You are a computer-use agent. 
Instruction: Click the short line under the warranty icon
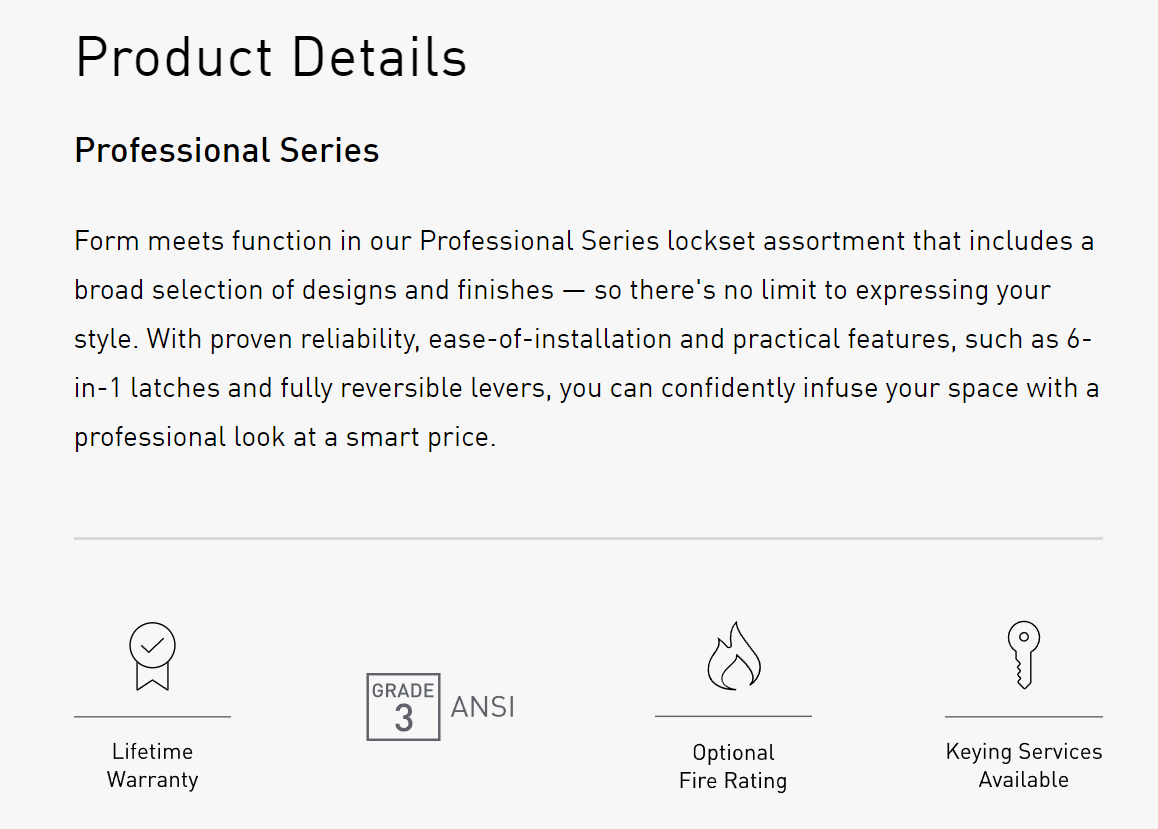[x=152, y=717]
